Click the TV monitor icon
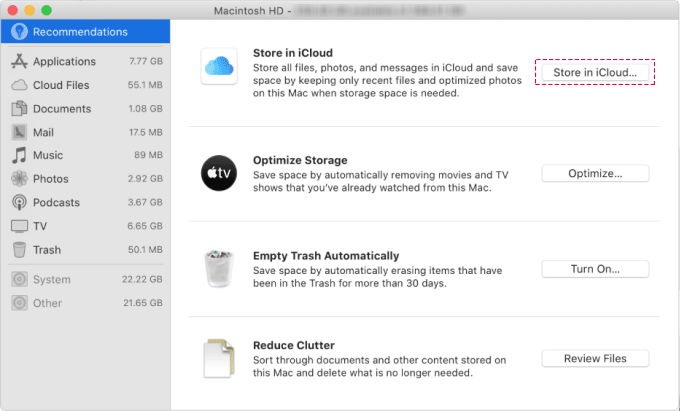The image size is (680, 411). pos(19,226)
